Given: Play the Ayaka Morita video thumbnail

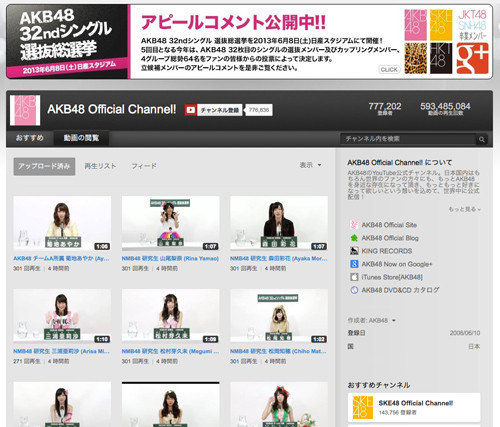Looking at the screenshot, I should click(x=279, y=223).
